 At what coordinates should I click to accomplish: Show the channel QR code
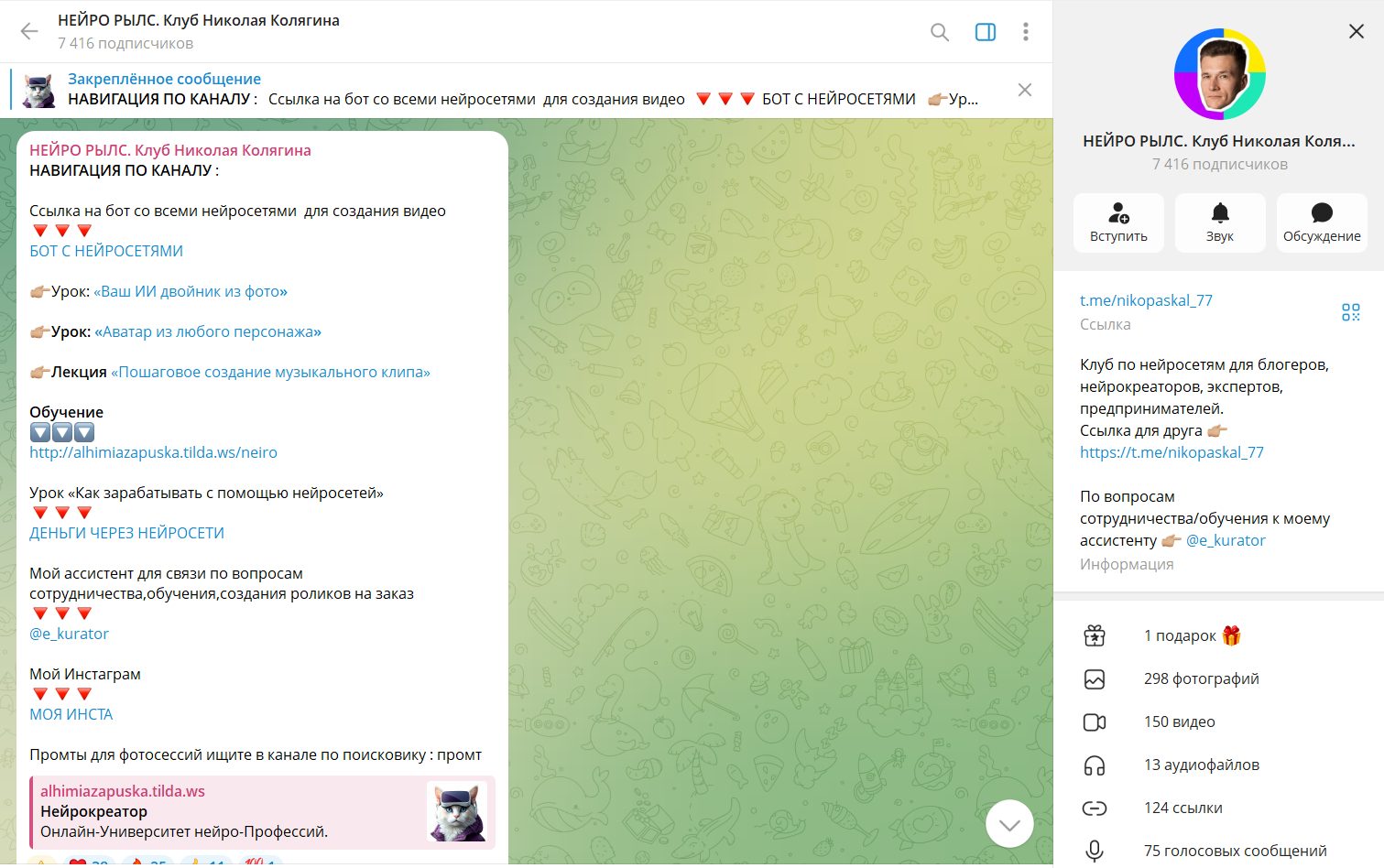(1351, 312)
